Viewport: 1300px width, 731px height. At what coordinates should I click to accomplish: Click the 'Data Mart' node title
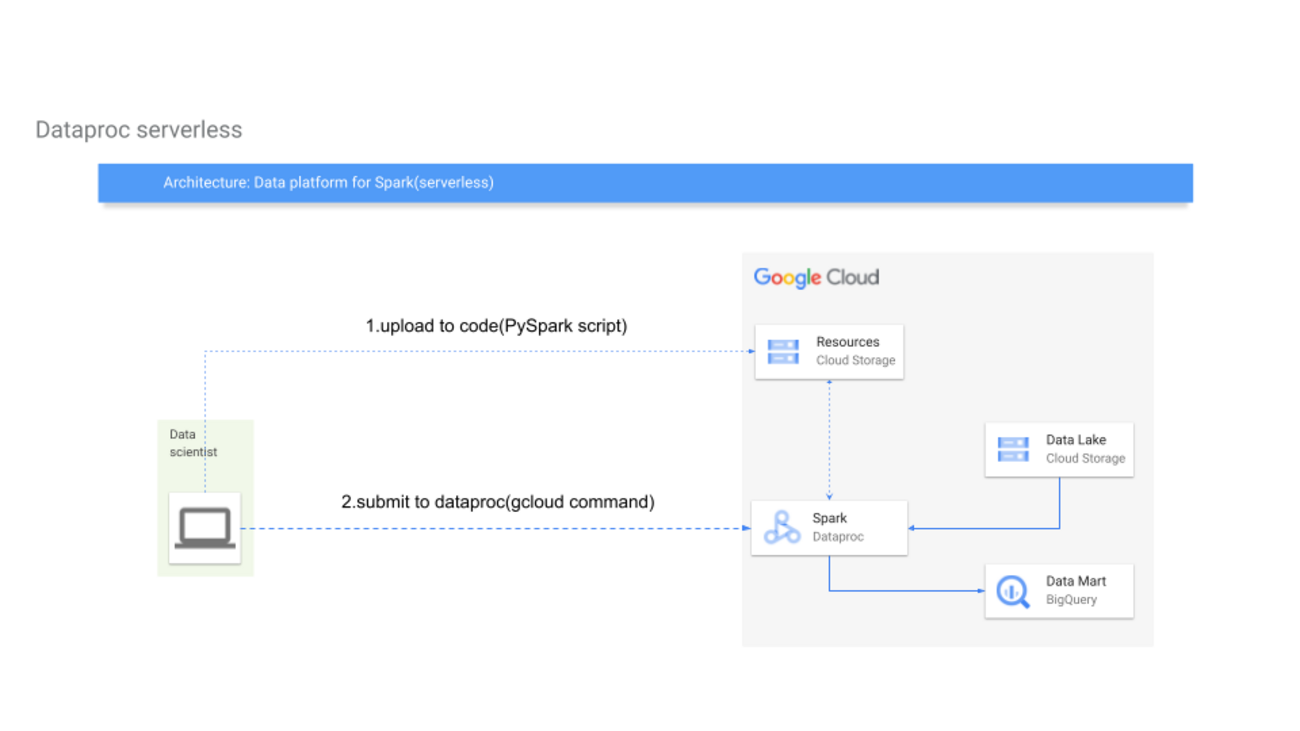tap(1076, 581)
